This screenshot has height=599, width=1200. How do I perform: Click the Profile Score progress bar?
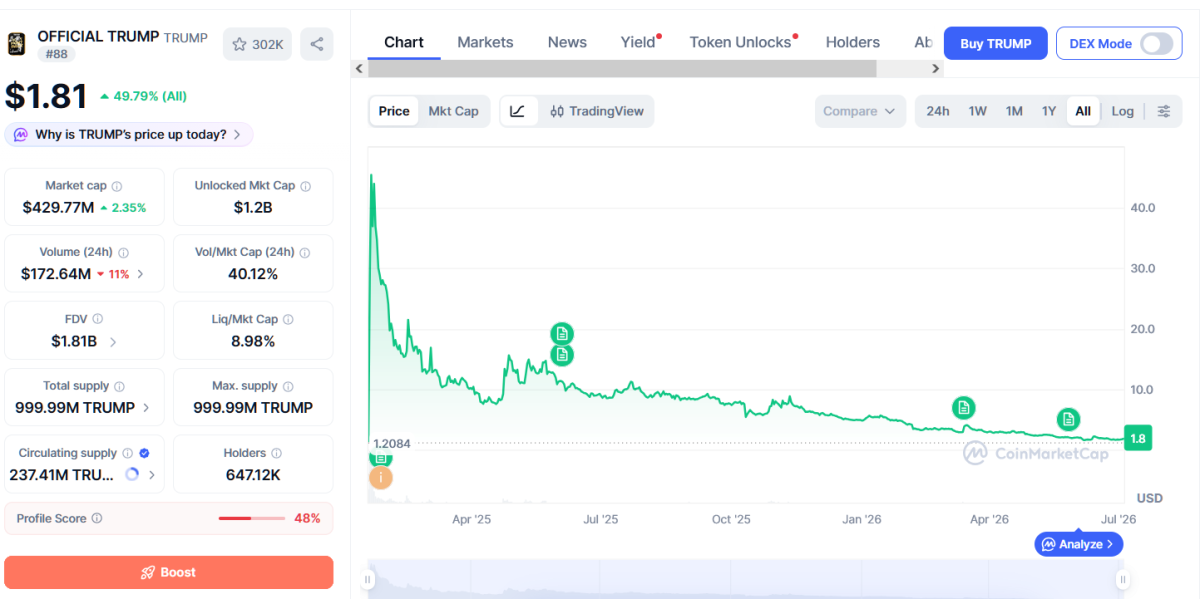pyautogui.click(x=252, y=518)
